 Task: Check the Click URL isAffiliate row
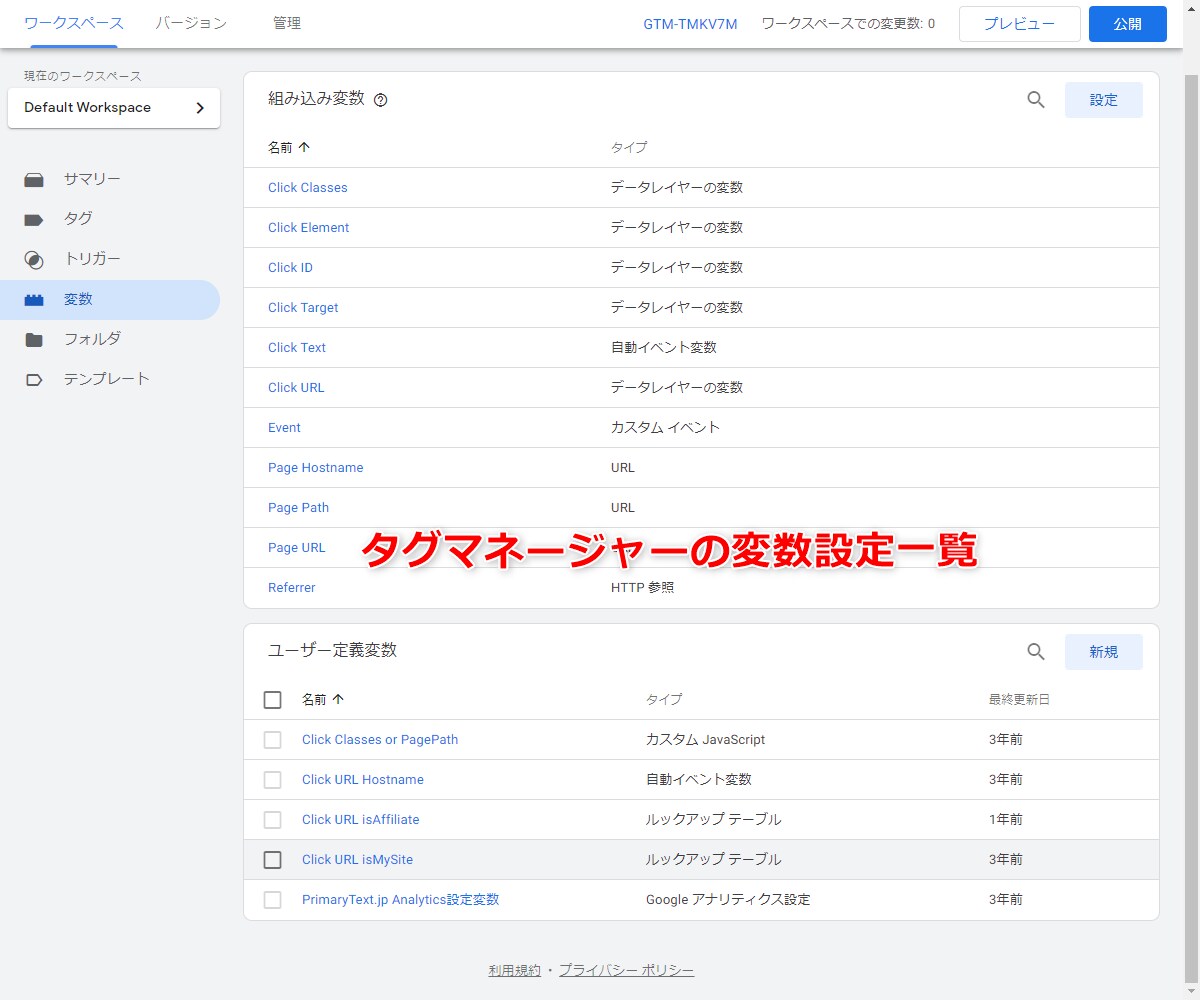pyautogui.click(x=272, y=820)
